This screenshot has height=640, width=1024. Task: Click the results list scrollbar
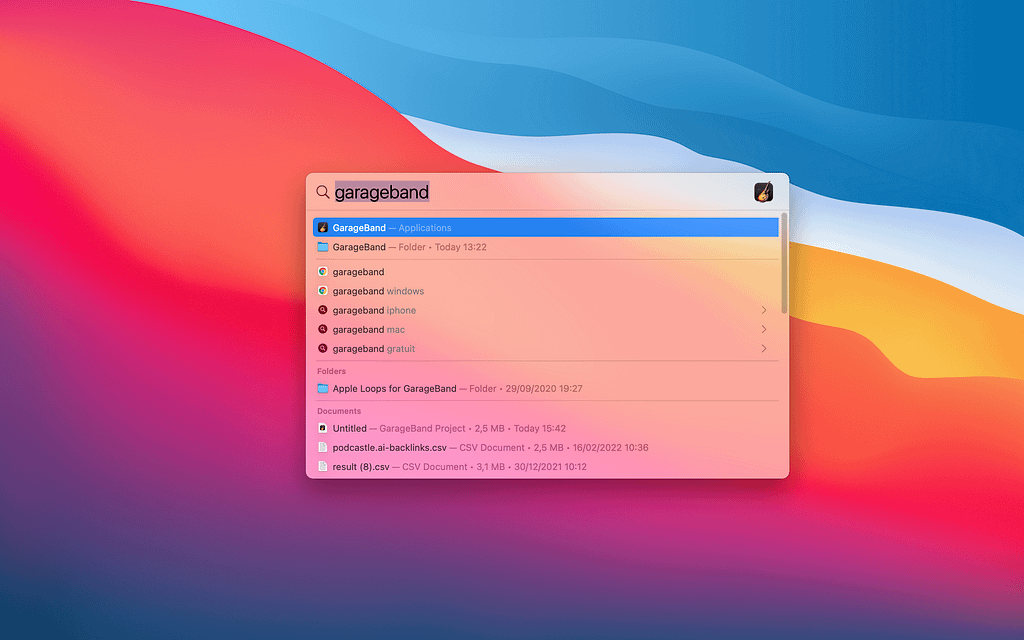pos(784,264)
